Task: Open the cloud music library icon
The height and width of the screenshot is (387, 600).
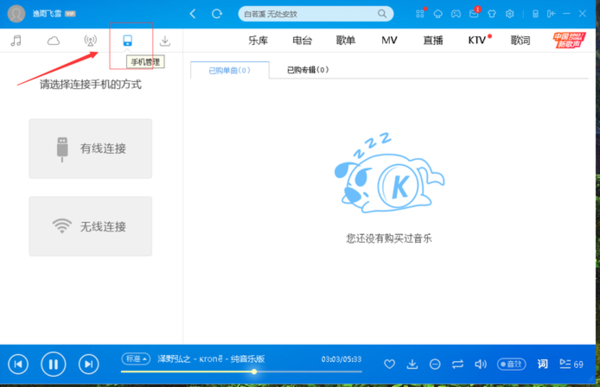Action: pos(53,40)
